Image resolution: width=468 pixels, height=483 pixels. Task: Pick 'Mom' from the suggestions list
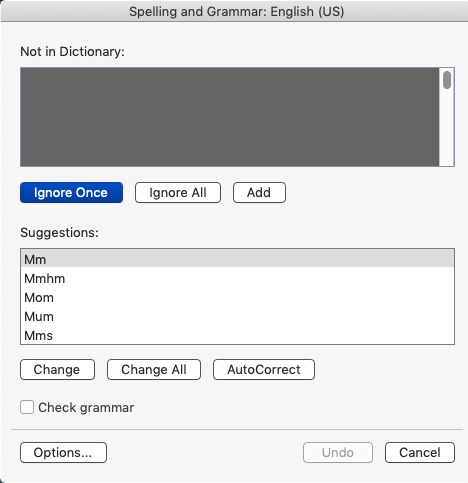click(x=237, y=297)
